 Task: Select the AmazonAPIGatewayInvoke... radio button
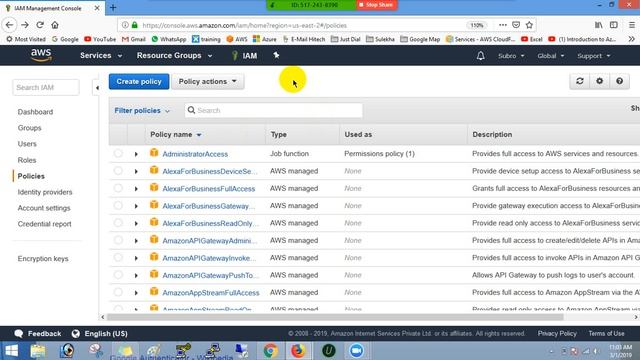click(118, 258)
